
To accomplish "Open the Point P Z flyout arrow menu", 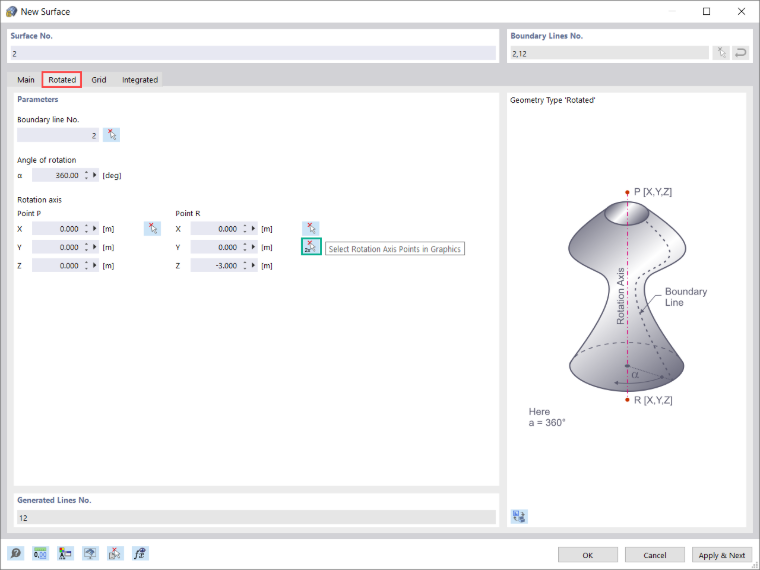I will point(95,265).
